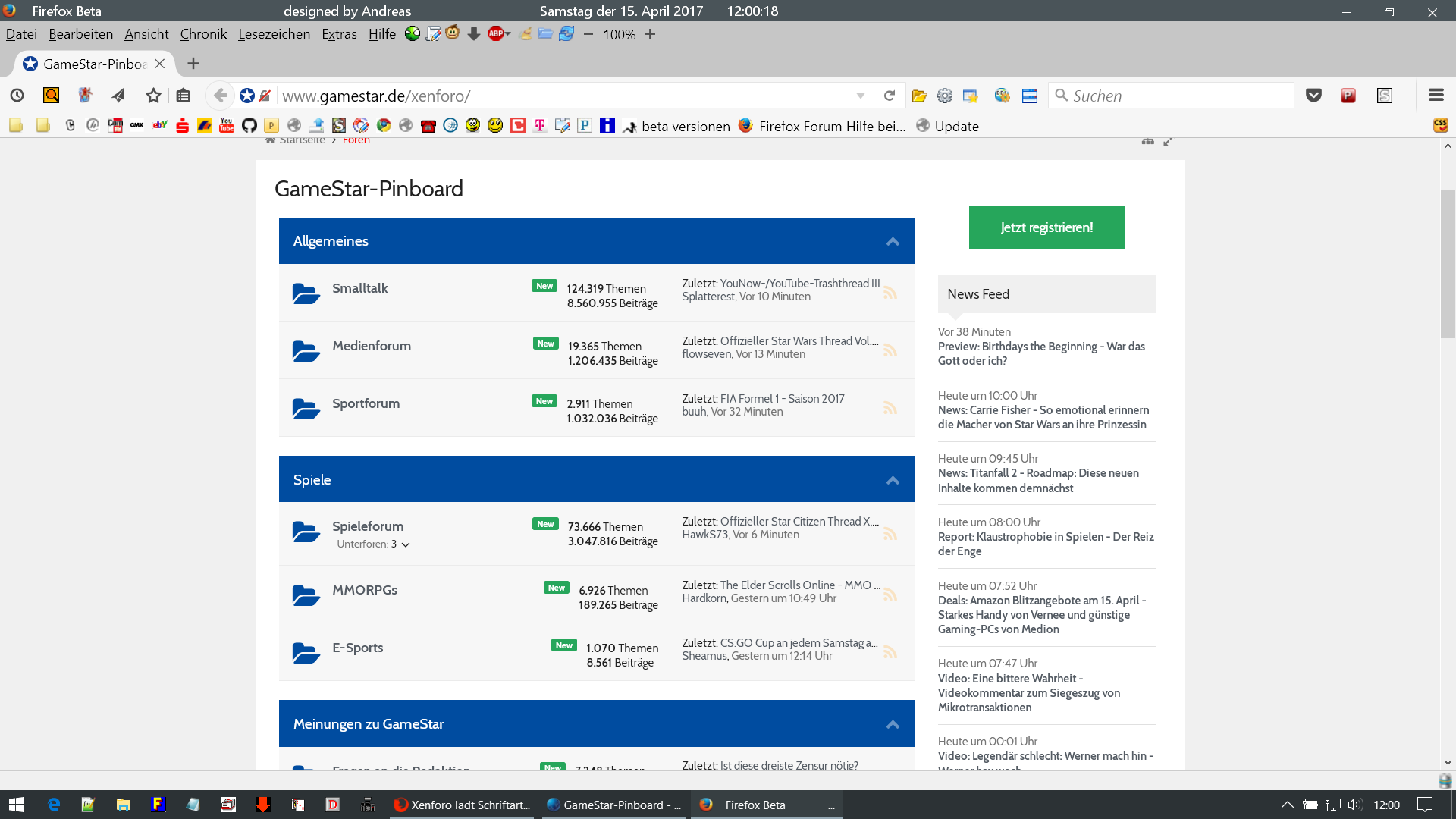The image size is (1456, 819).
Task: Expand Spieleforum Unterforen dropdown
Action: (x=406, y=544)
